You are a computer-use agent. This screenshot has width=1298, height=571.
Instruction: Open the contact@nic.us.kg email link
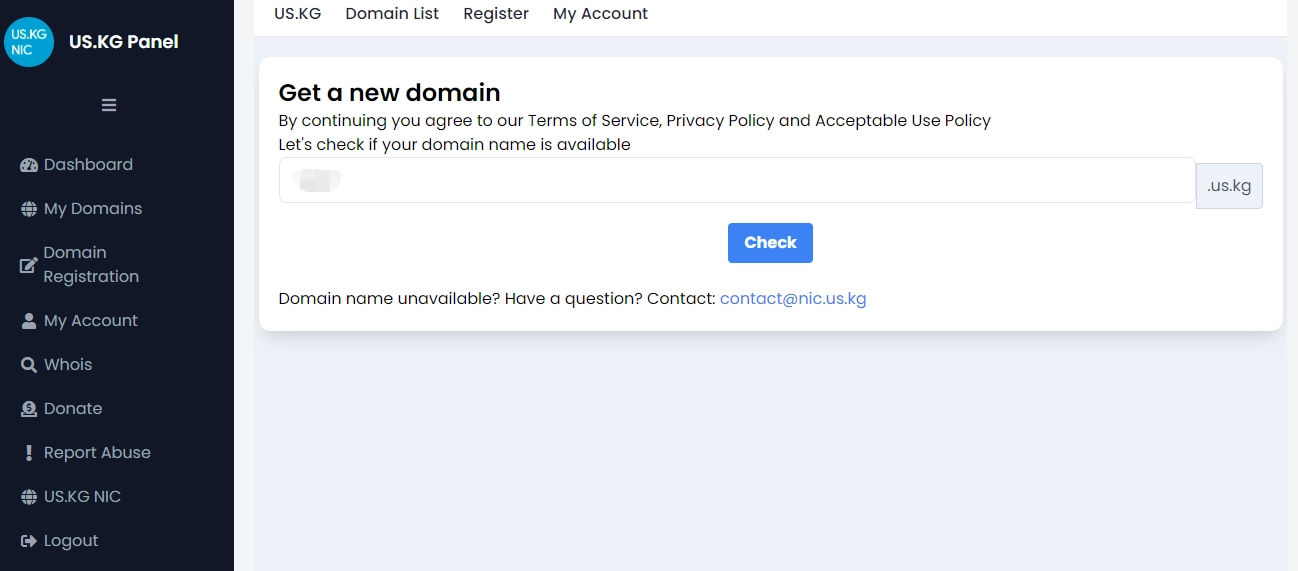(792, 298)
